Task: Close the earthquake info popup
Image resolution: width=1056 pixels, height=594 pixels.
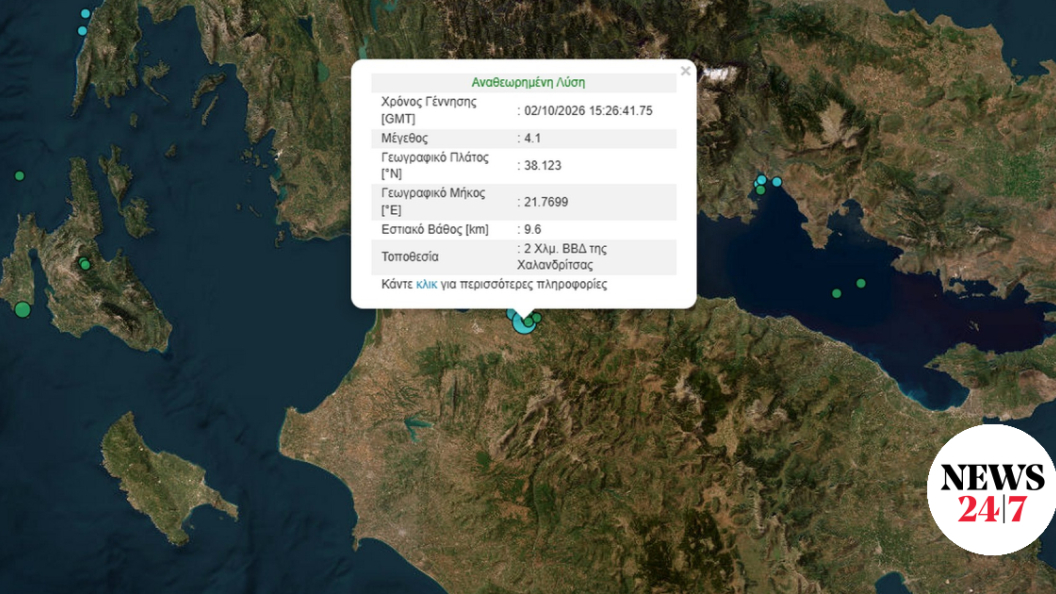Action: click(x=685, y=71)
